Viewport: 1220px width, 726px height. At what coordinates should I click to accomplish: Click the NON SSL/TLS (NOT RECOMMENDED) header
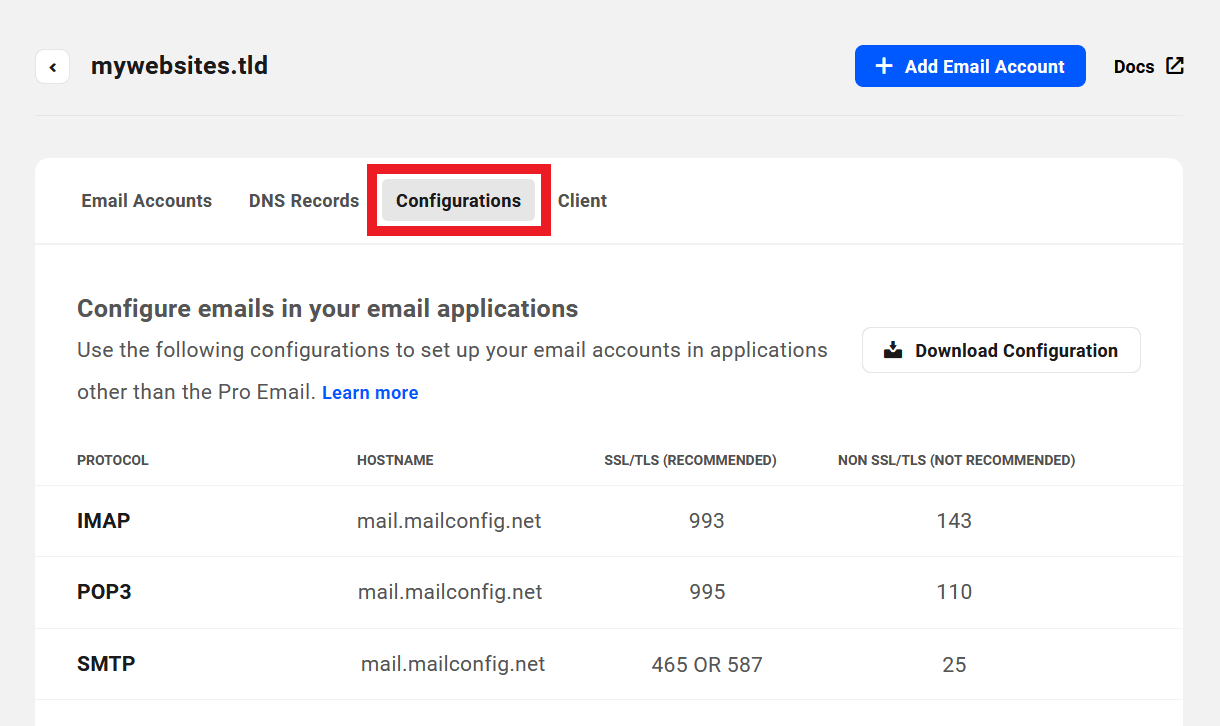957,460
